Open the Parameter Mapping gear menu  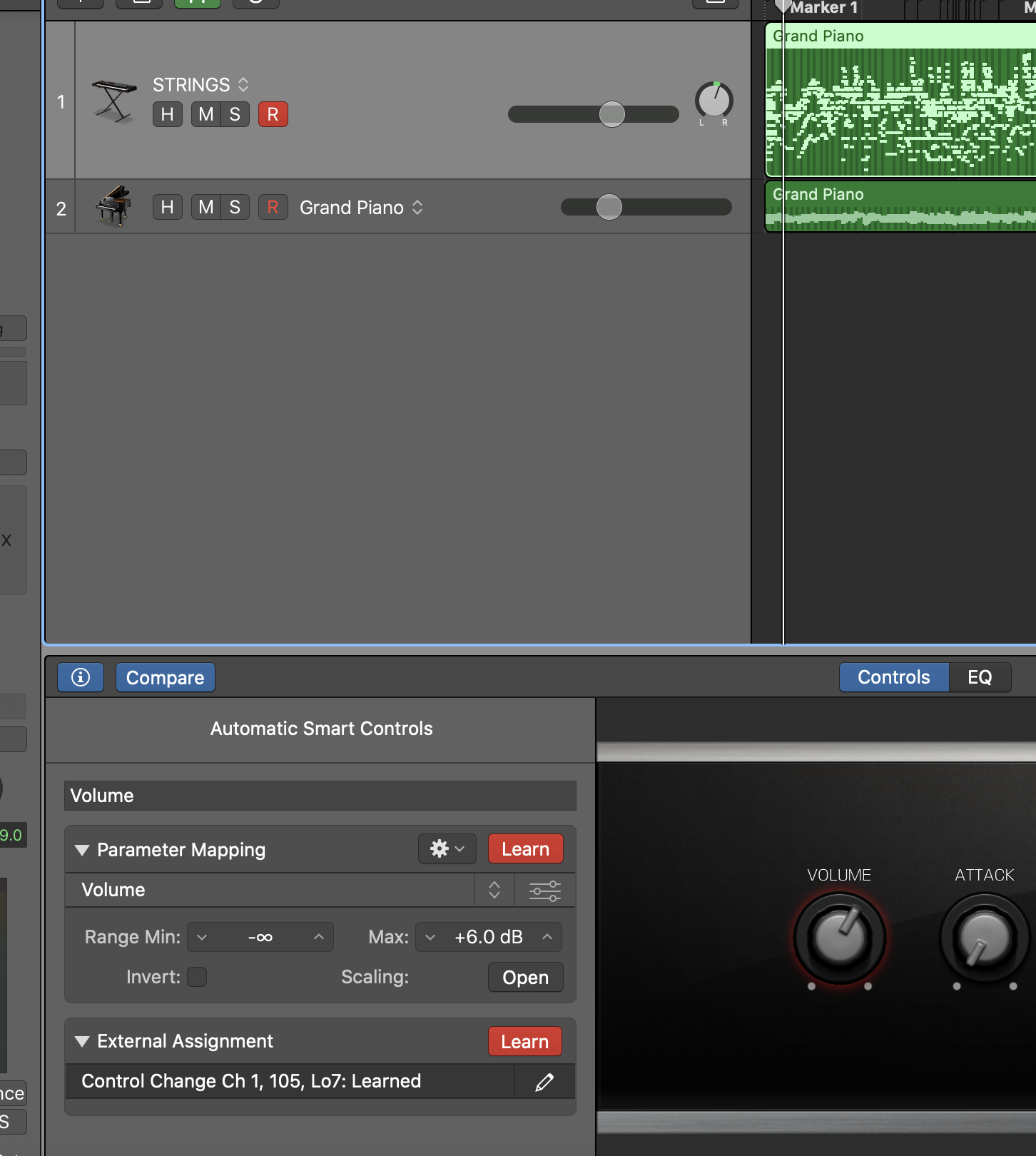(447, 849)
